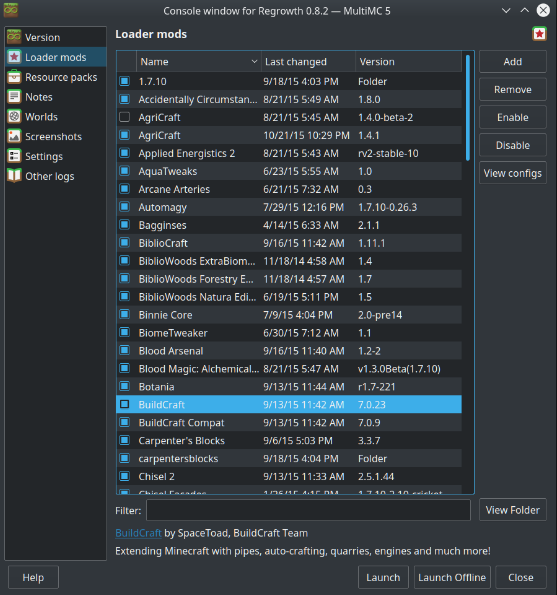Enable the unchecked AgriCraft 1.4.0-beta-2 checkbox
The image size is (557, 595).
(124, 117)
